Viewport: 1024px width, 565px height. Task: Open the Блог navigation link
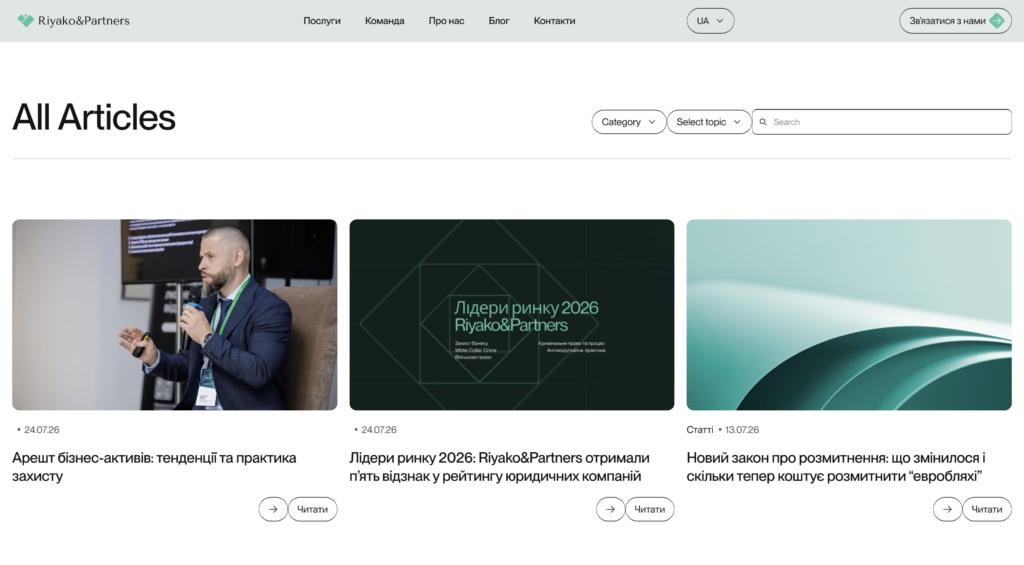tap(499, 21)
